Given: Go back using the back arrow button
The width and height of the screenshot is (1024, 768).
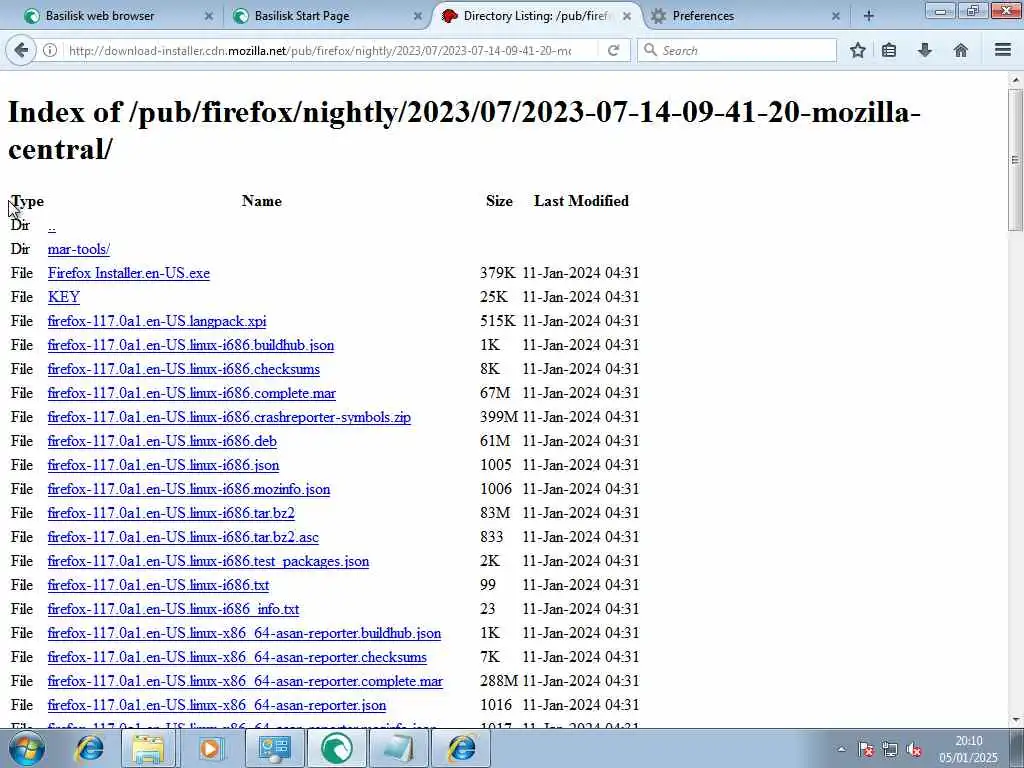Looking at the screenshot, I should (x=21, y=50).
